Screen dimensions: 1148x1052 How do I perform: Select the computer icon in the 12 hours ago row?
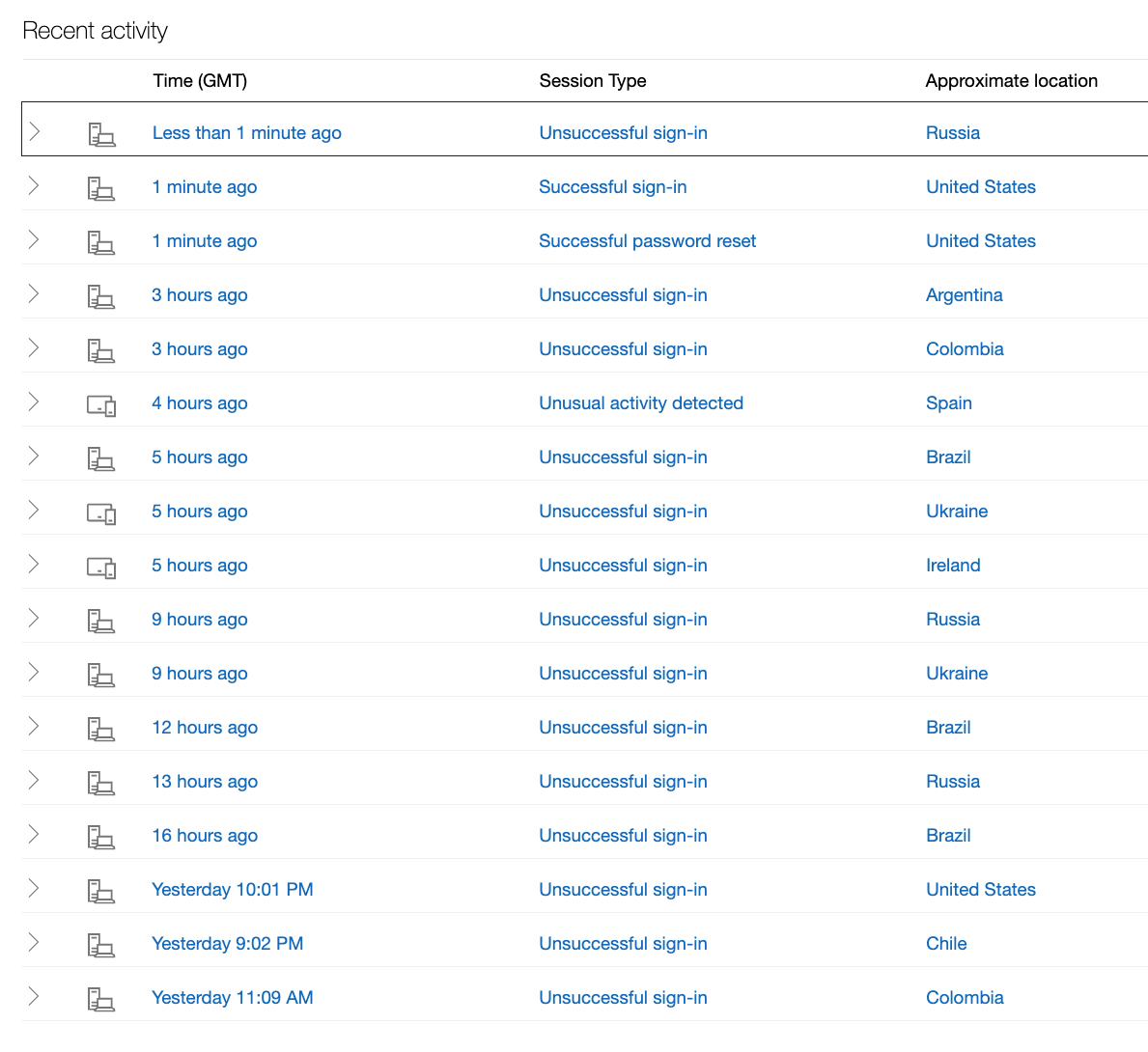pyautogui.click(x=101, y=729)
